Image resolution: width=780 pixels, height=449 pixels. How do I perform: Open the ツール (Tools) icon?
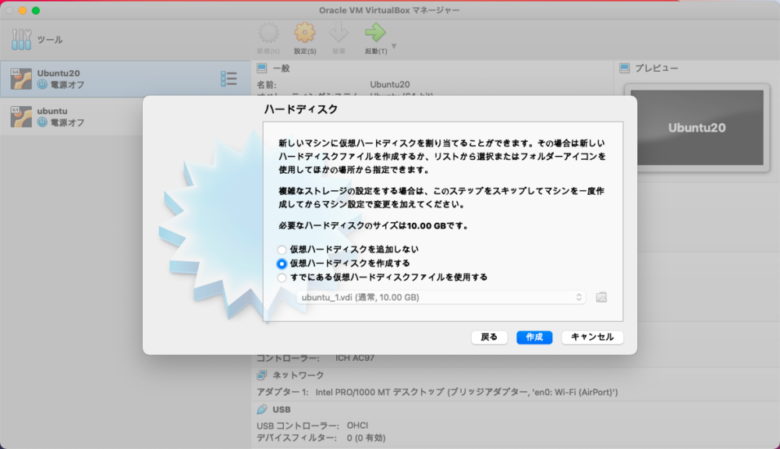21,39
